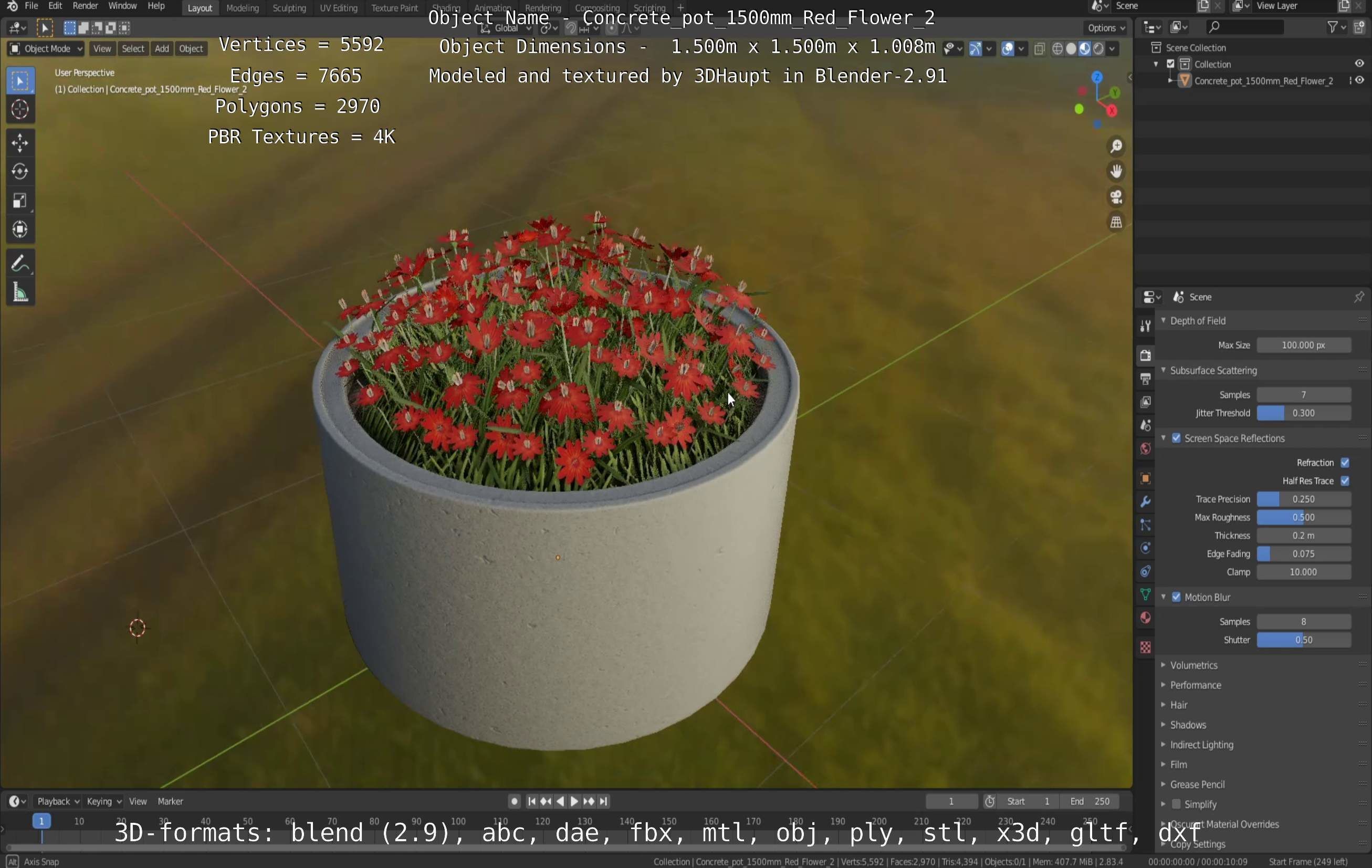Switch to the Sculpting workspace tab

[289, 8]
